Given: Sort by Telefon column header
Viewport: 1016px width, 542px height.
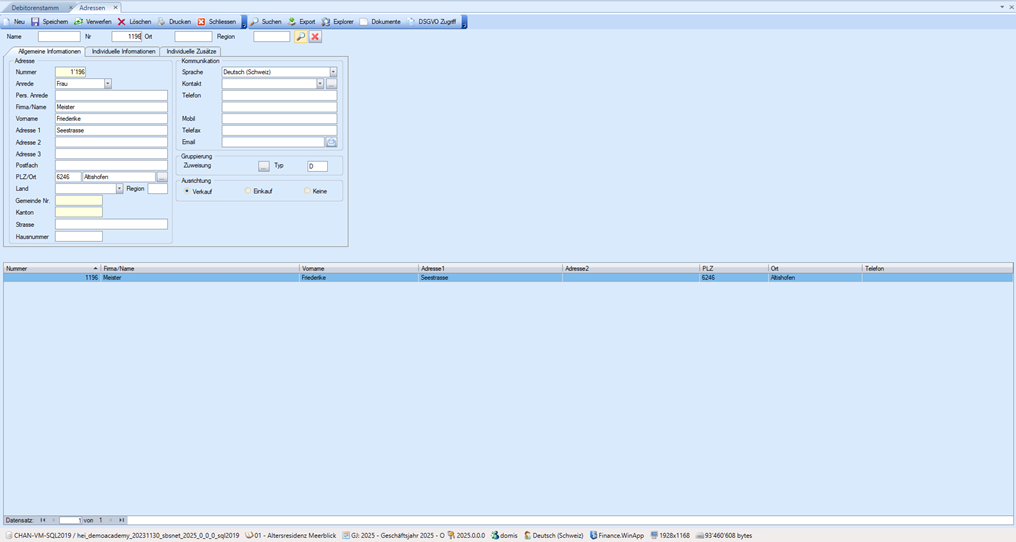Looking at the screenshot, I should [937, 268].
